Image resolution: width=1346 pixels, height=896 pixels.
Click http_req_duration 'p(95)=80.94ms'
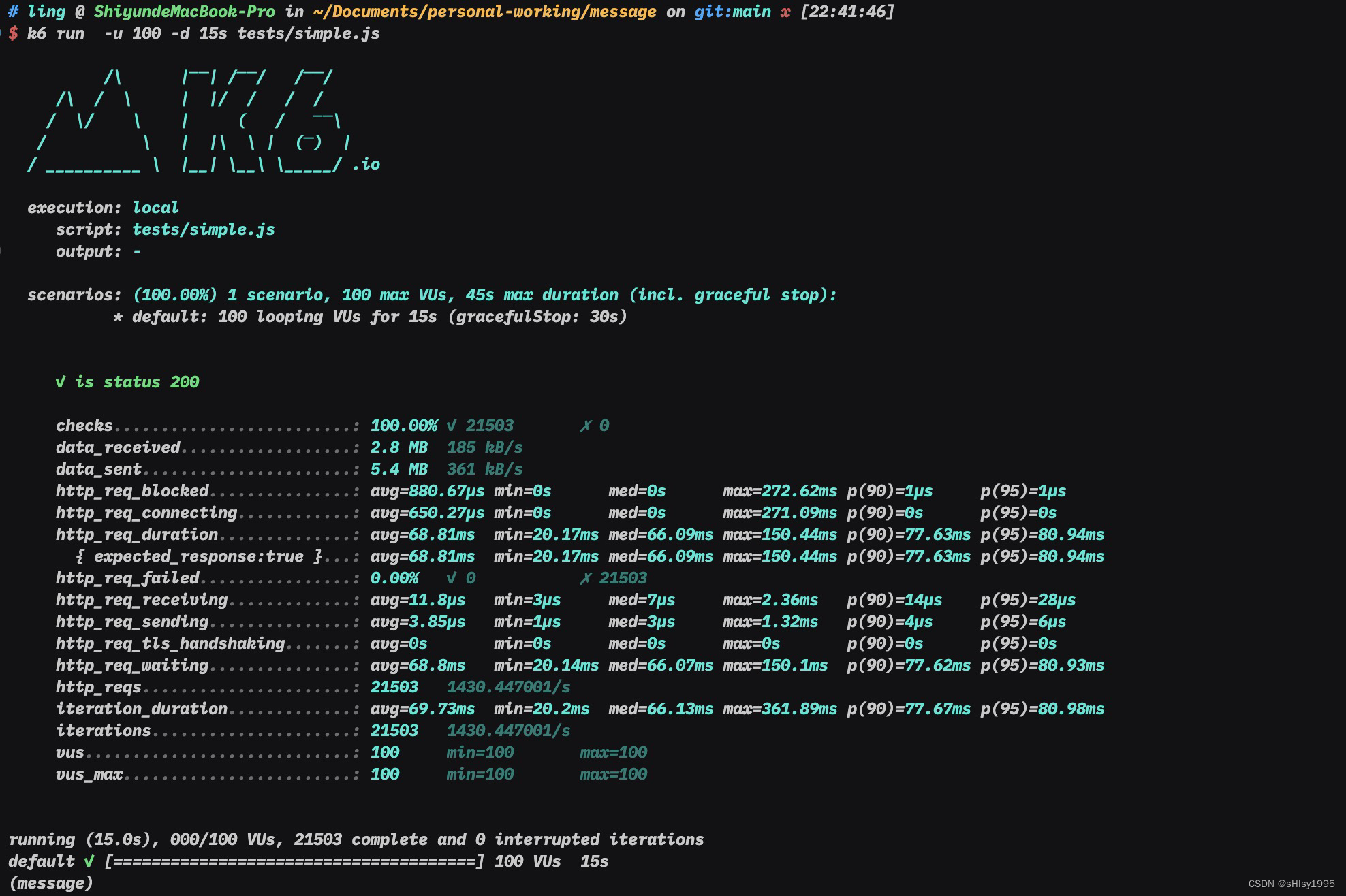click(x=1042, y=534)
